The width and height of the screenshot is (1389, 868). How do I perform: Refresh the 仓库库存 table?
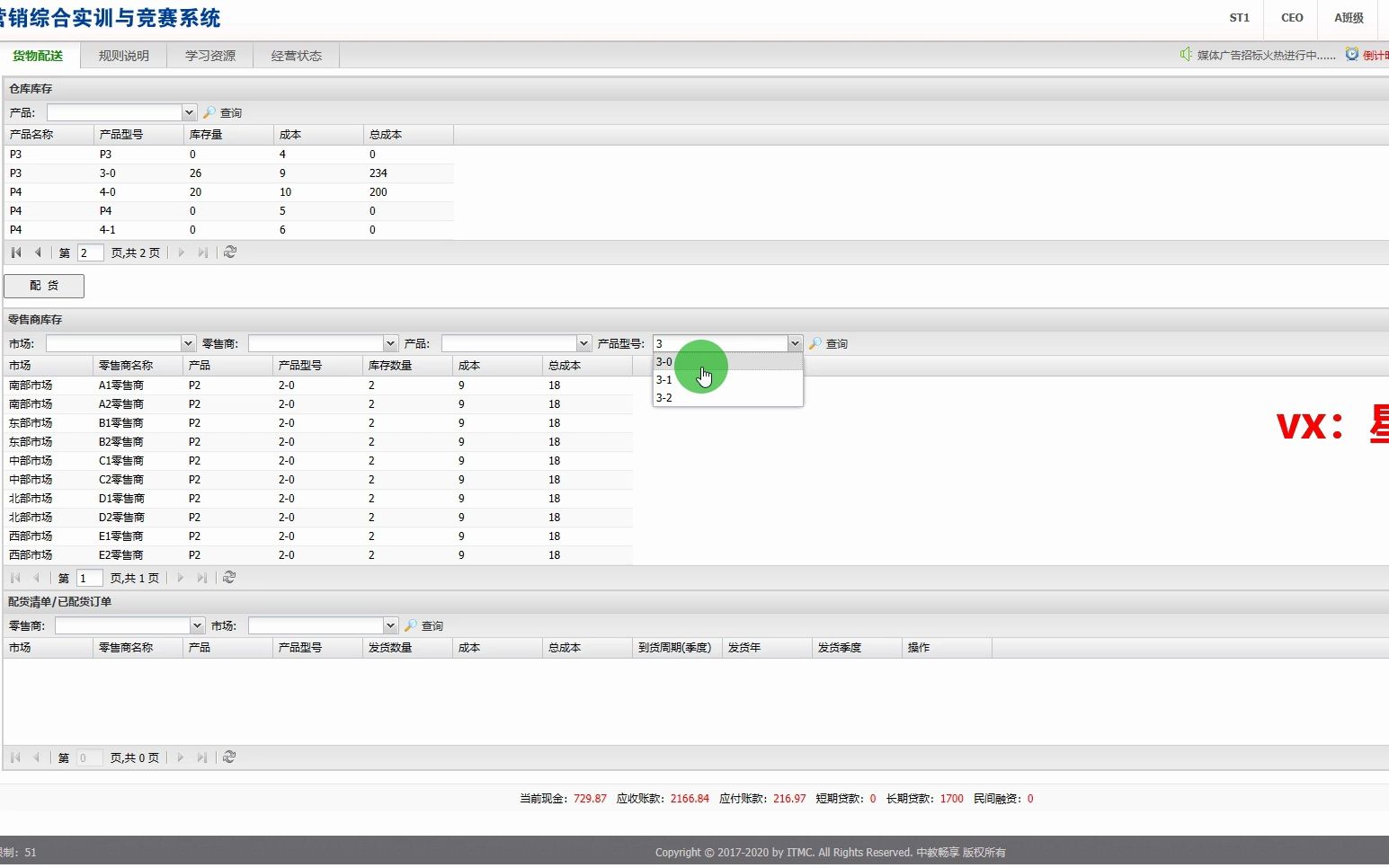tap(230, 252)
